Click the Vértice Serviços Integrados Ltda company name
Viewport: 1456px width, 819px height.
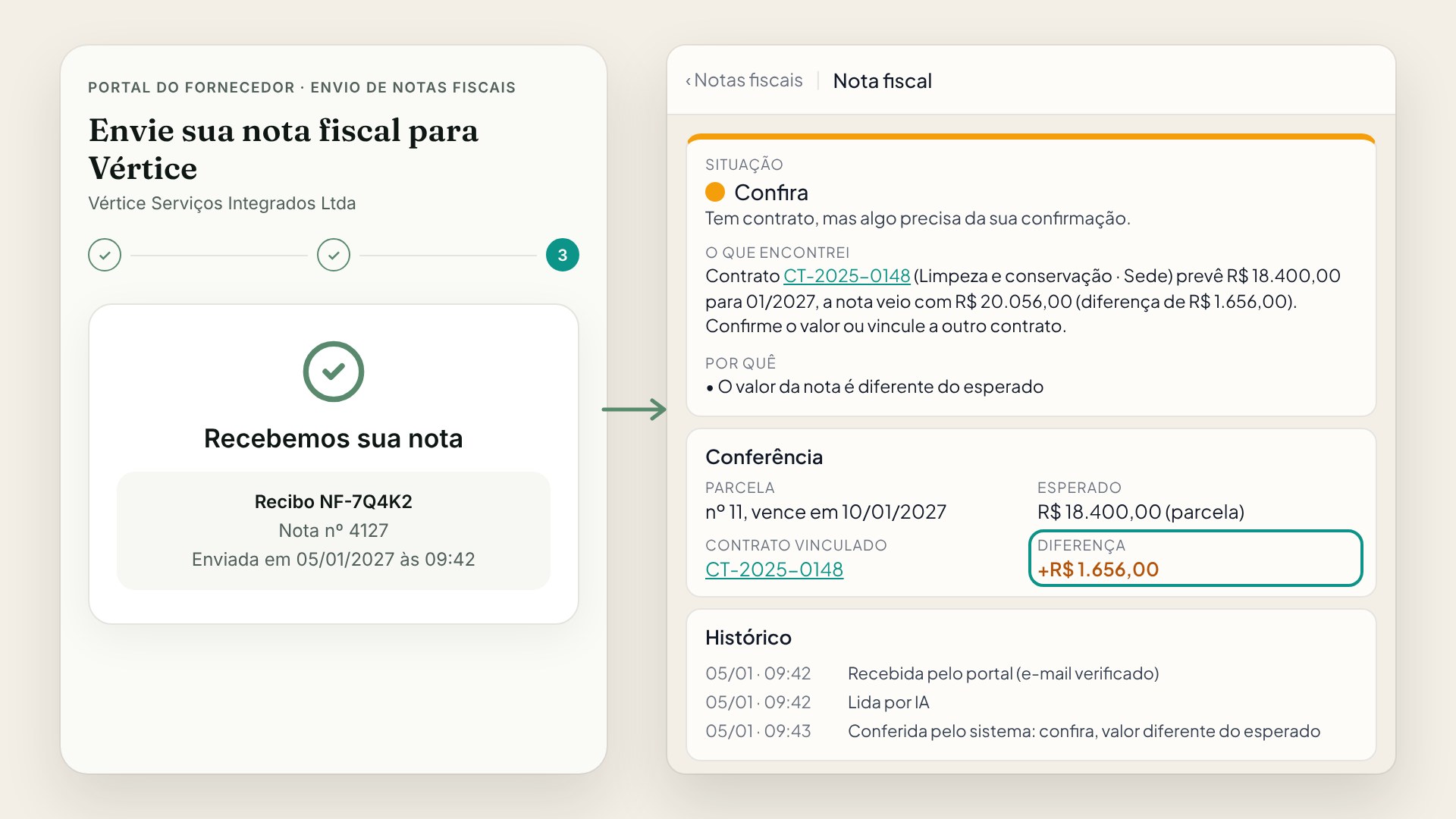point(221,203)
